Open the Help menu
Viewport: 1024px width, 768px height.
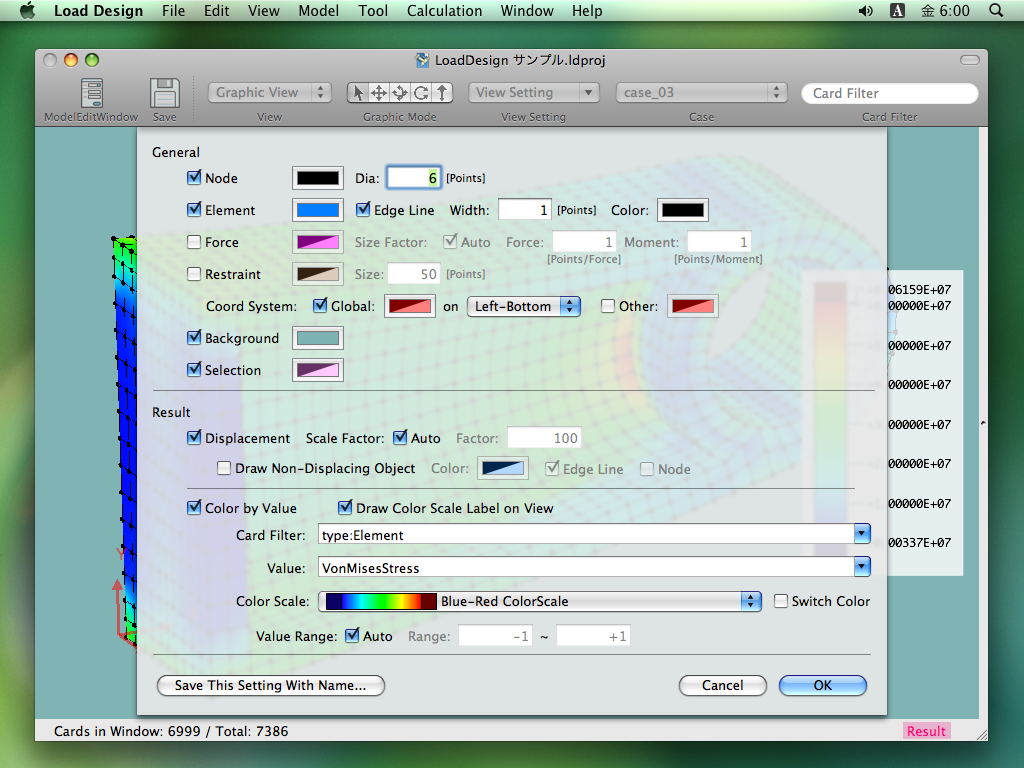587,10
